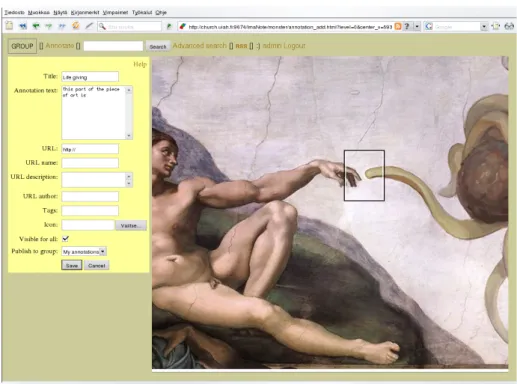Open the address bar history dropdown arrow
The width and height of the screenshot is (517, 384).
click(417, 26)
